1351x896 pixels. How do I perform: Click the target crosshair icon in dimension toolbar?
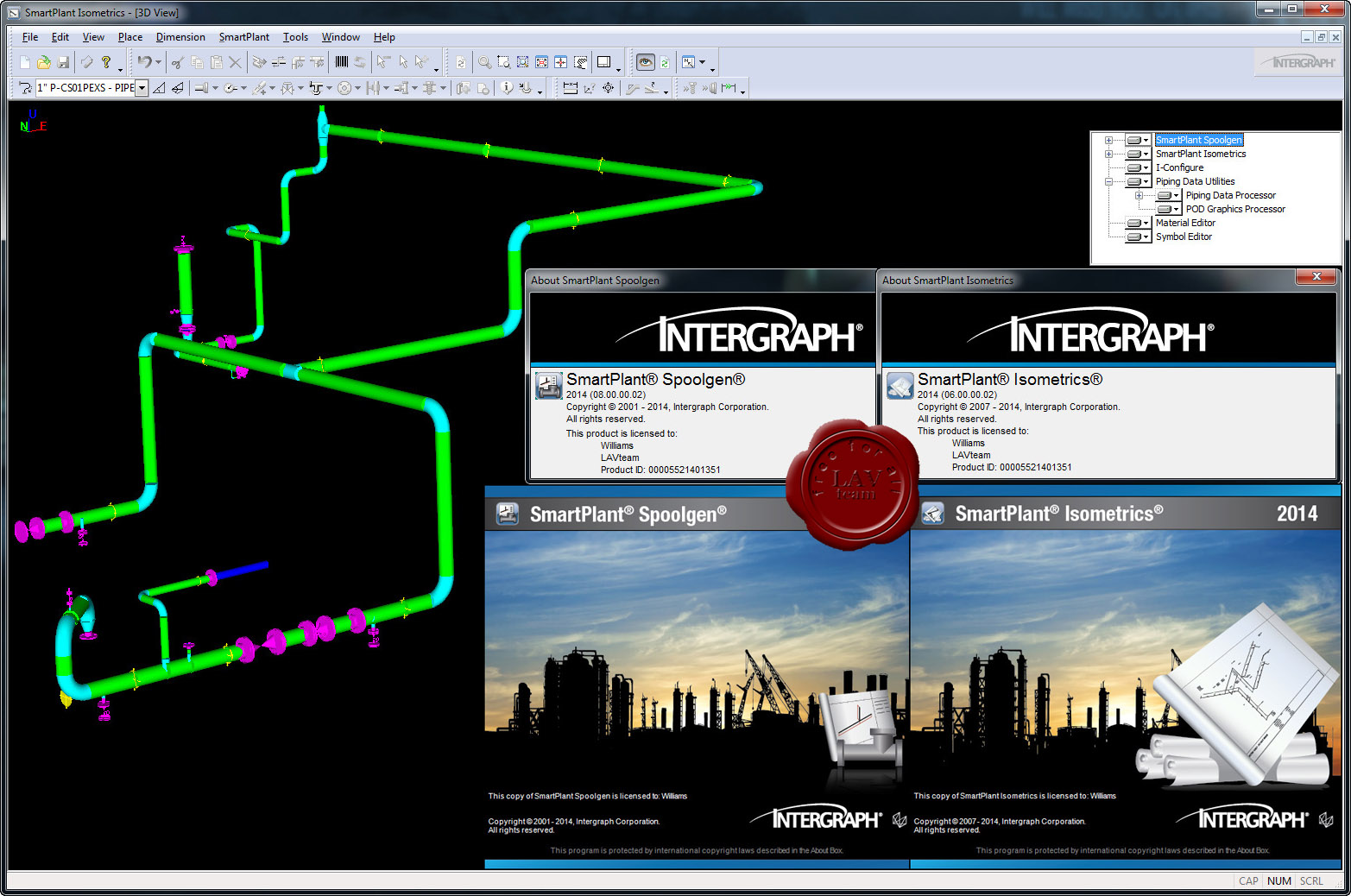coord(609,87)
